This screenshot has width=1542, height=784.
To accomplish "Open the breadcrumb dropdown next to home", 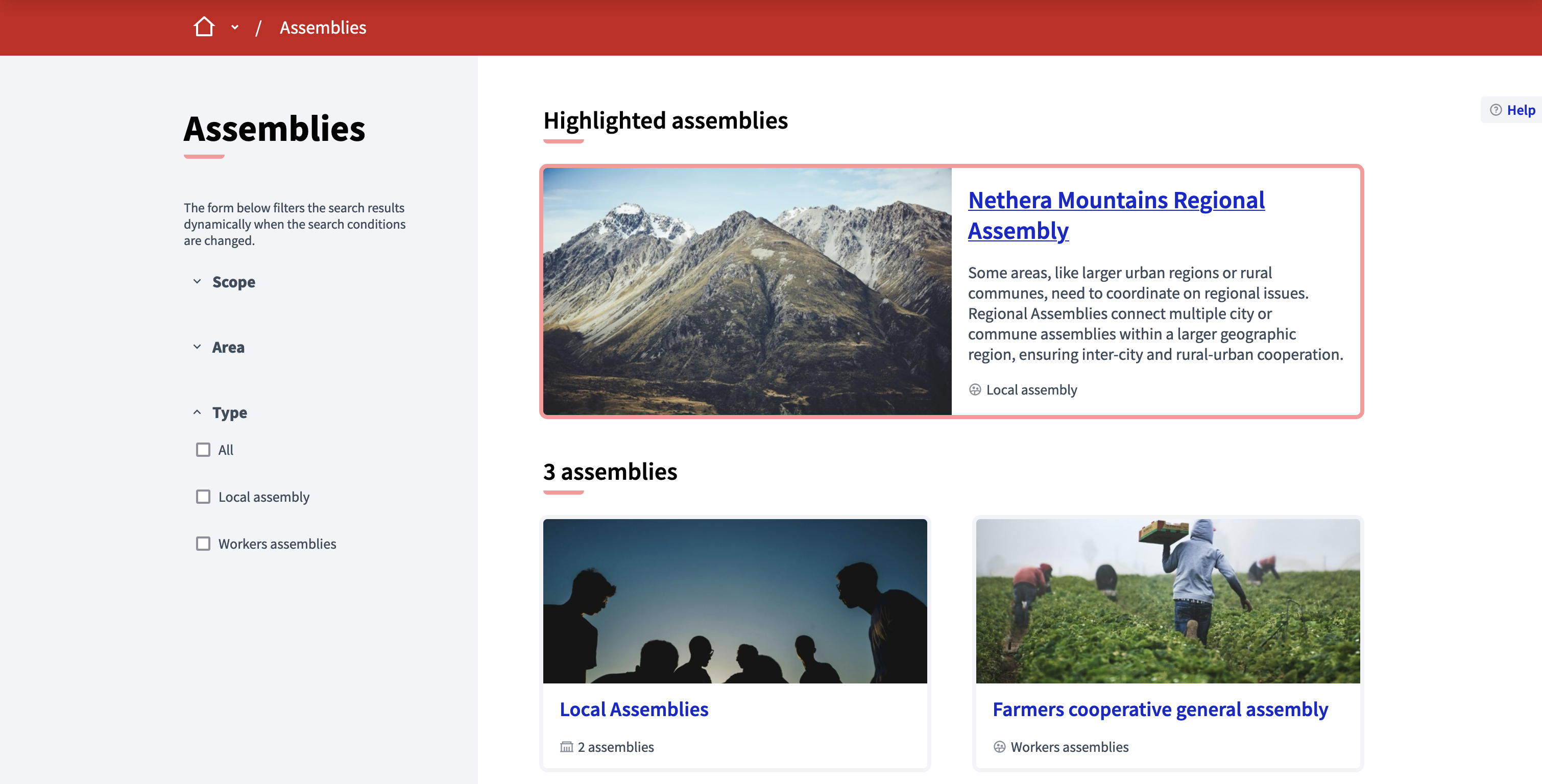I will (x=234, y=27).
